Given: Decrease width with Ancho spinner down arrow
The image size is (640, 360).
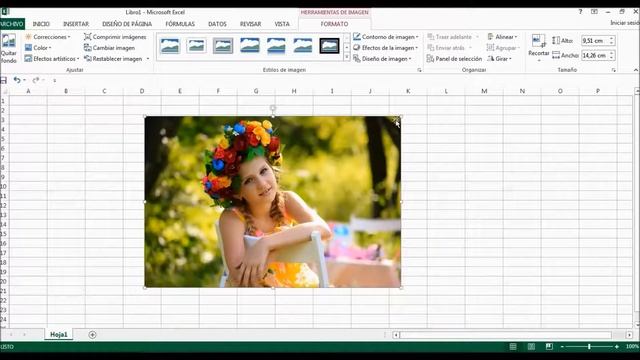Looking at the screenshot, I should (611, 58).
